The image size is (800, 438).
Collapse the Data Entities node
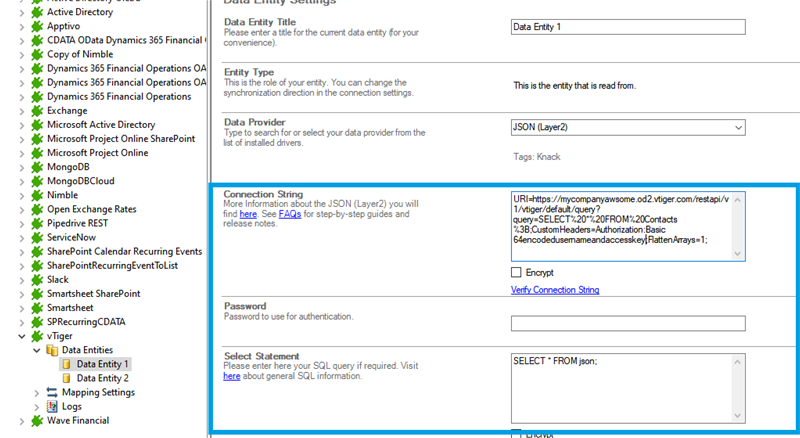pos(37,350)
